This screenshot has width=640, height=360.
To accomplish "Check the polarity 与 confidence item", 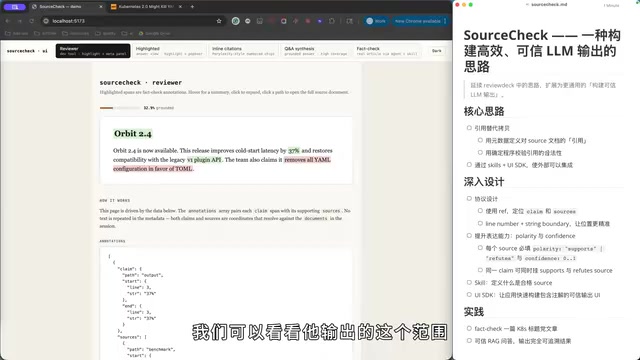I will point(469,236).
